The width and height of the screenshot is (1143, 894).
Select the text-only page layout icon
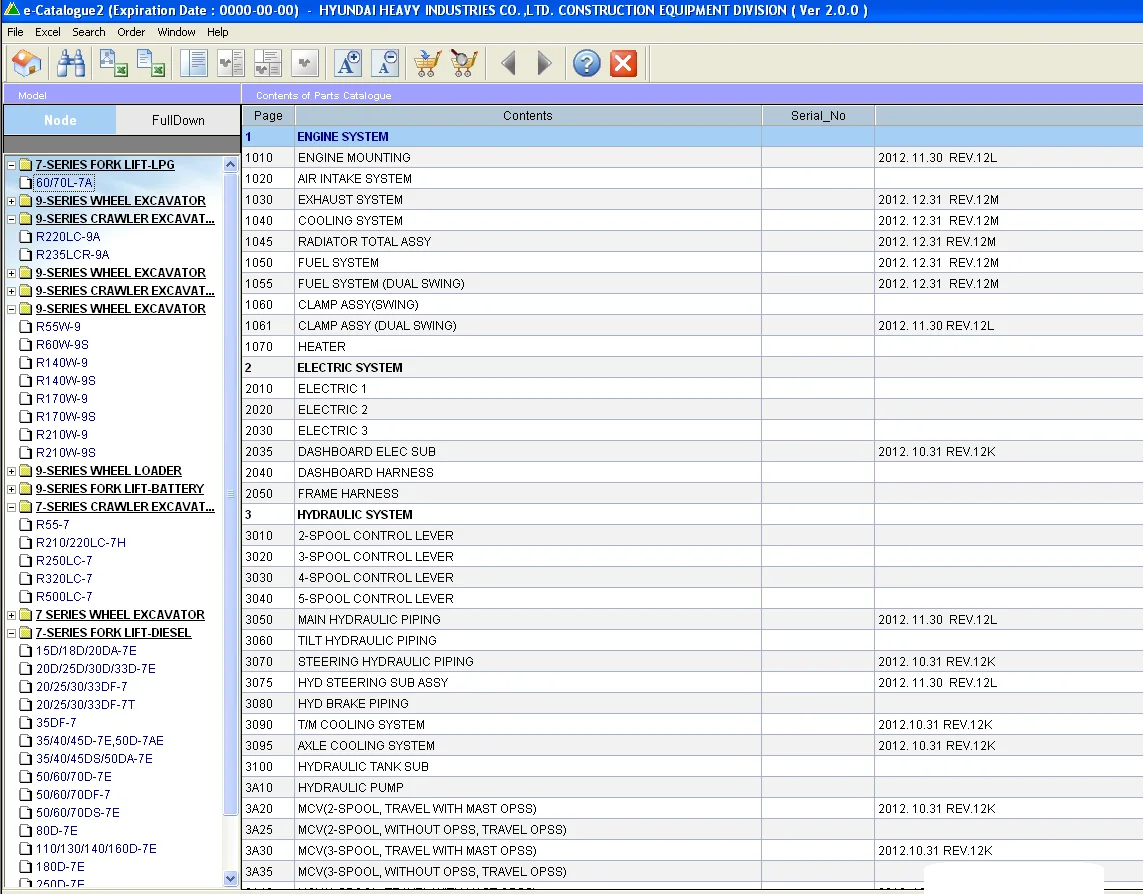click(193, 64)
